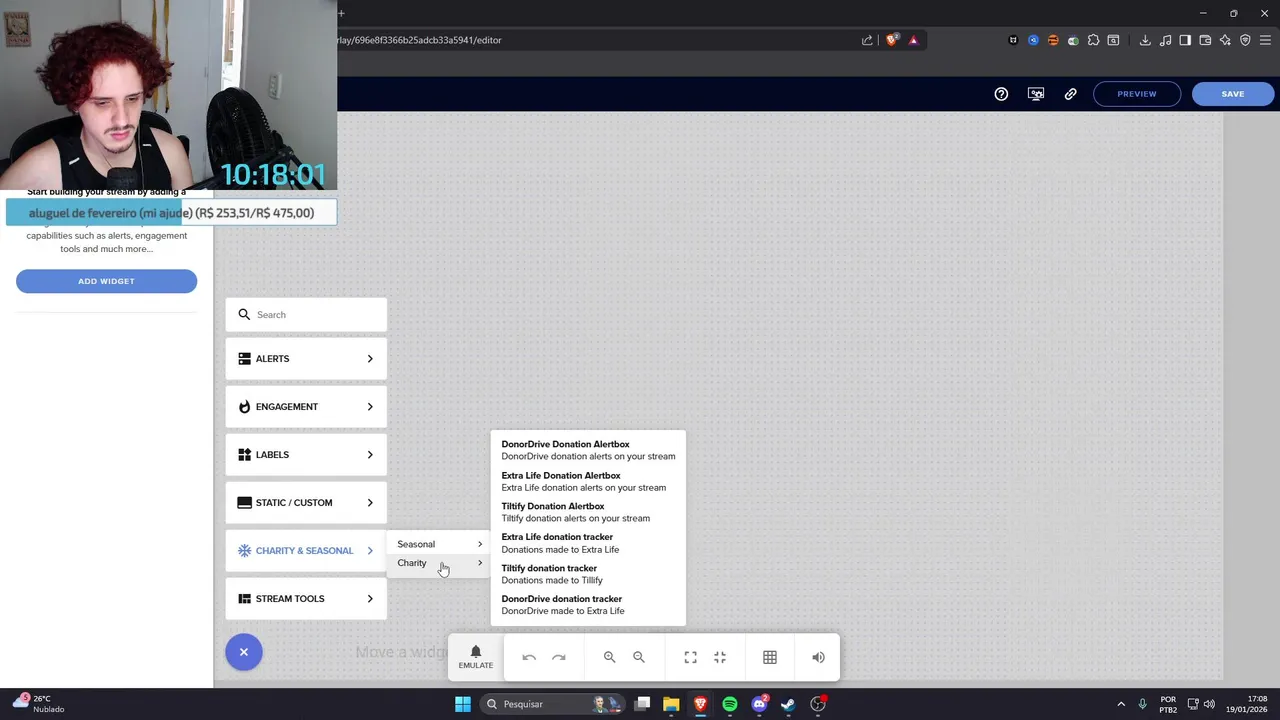Open the Seasonal submenu
Screen dimensions: 1280x720
[x=439, y=544]
